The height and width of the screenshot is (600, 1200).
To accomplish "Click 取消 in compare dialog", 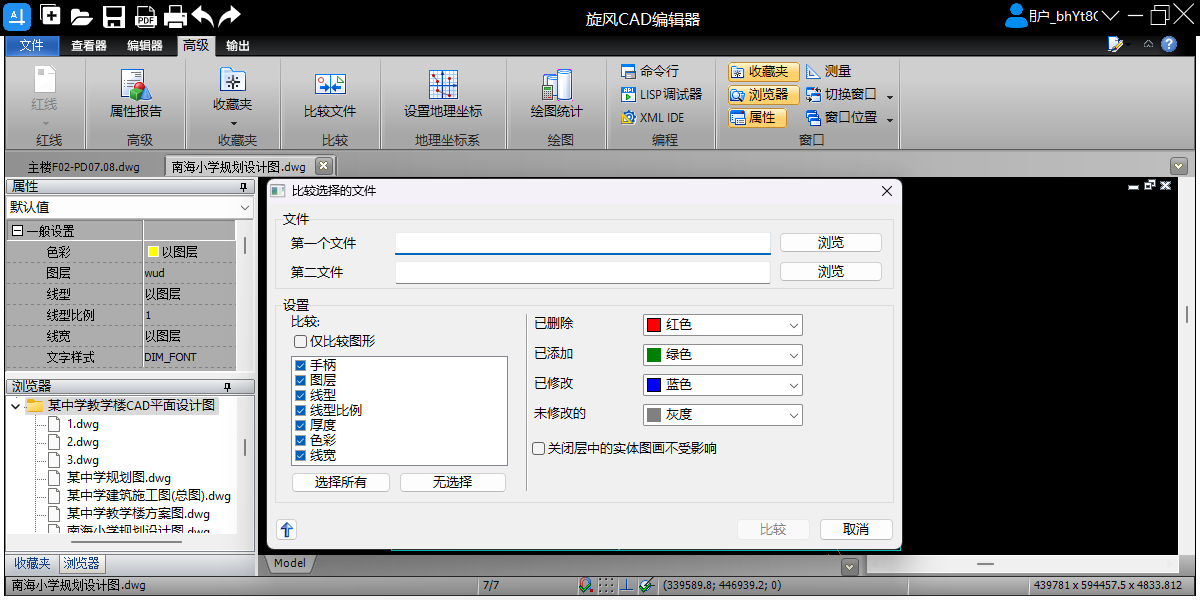I will point(856,530).
